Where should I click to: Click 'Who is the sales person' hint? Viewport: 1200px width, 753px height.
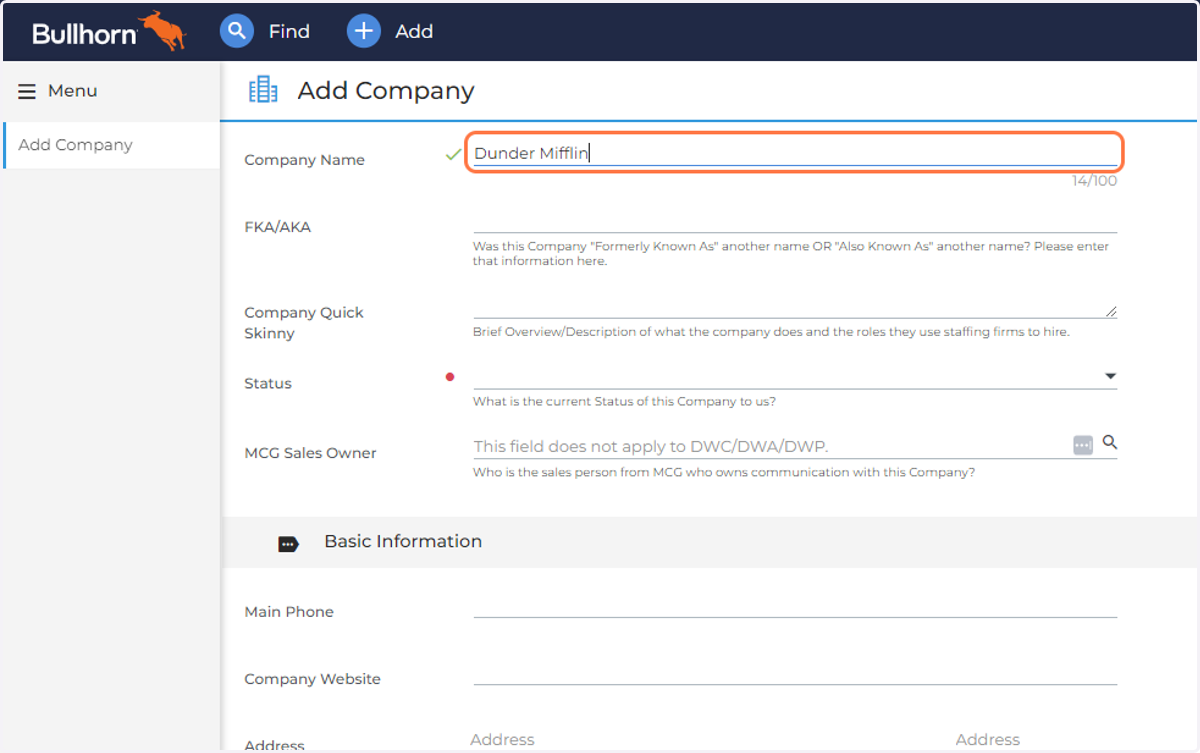[723, 472]
